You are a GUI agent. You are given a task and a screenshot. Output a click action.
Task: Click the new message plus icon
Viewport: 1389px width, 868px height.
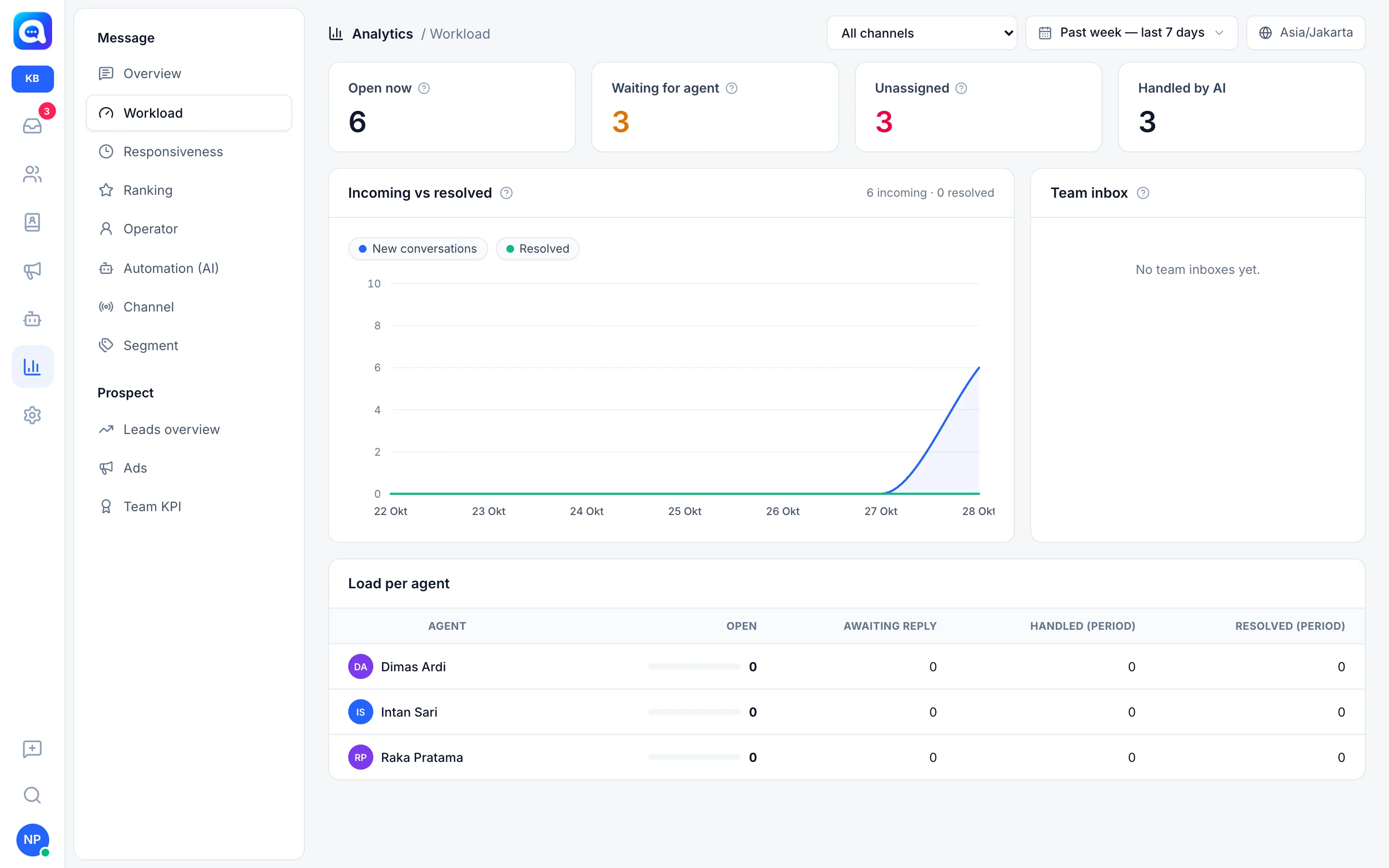pos(32,748)
